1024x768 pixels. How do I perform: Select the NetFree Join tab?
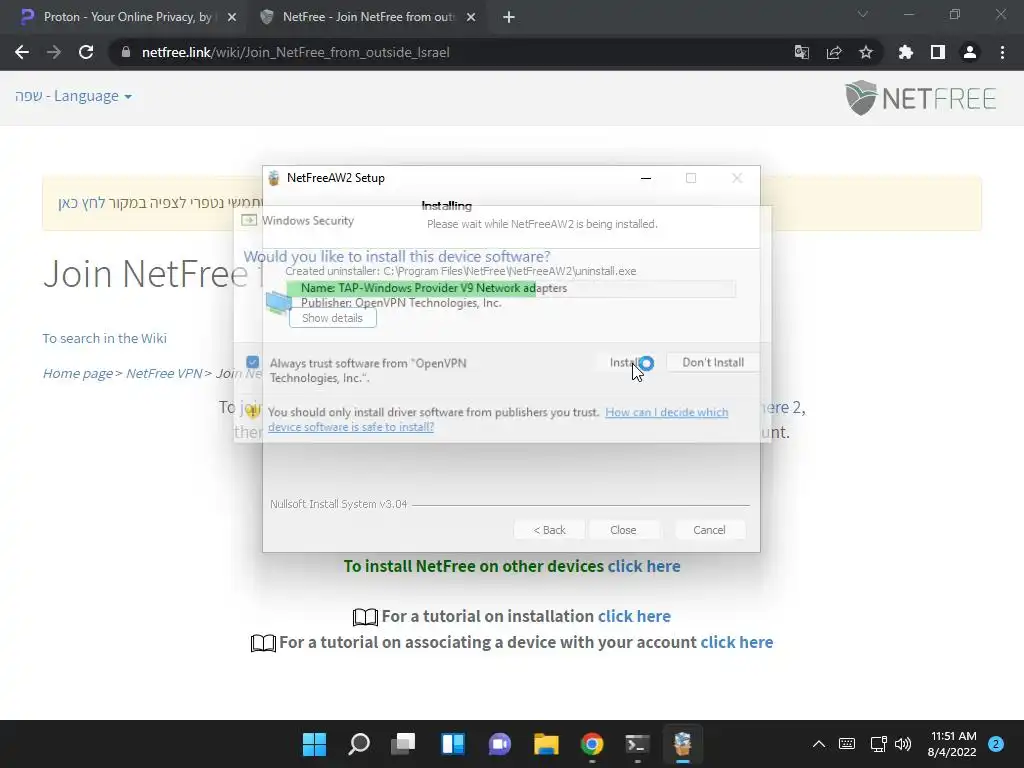tap(369, 17)
